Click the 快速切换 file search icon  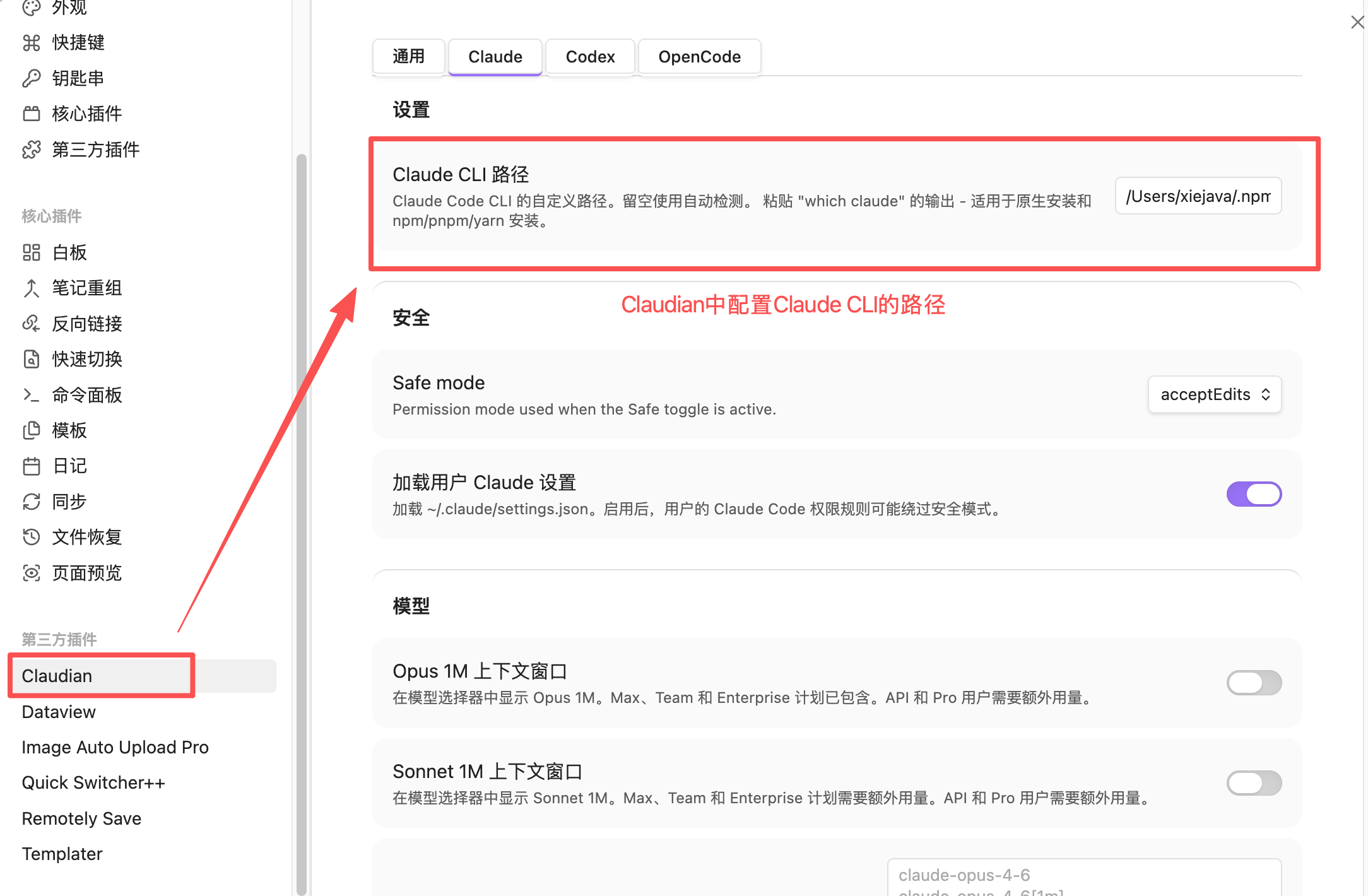[32, 359]
